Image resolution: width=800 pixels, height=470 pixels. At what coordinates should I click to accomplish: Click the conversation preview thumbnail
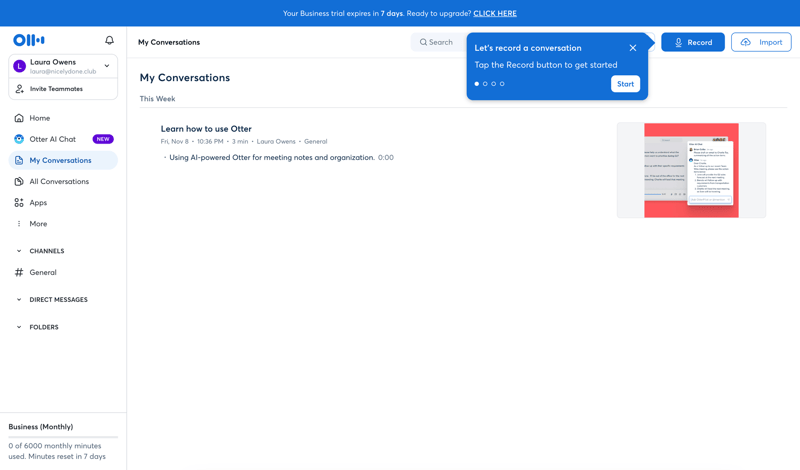click(691, 170)
